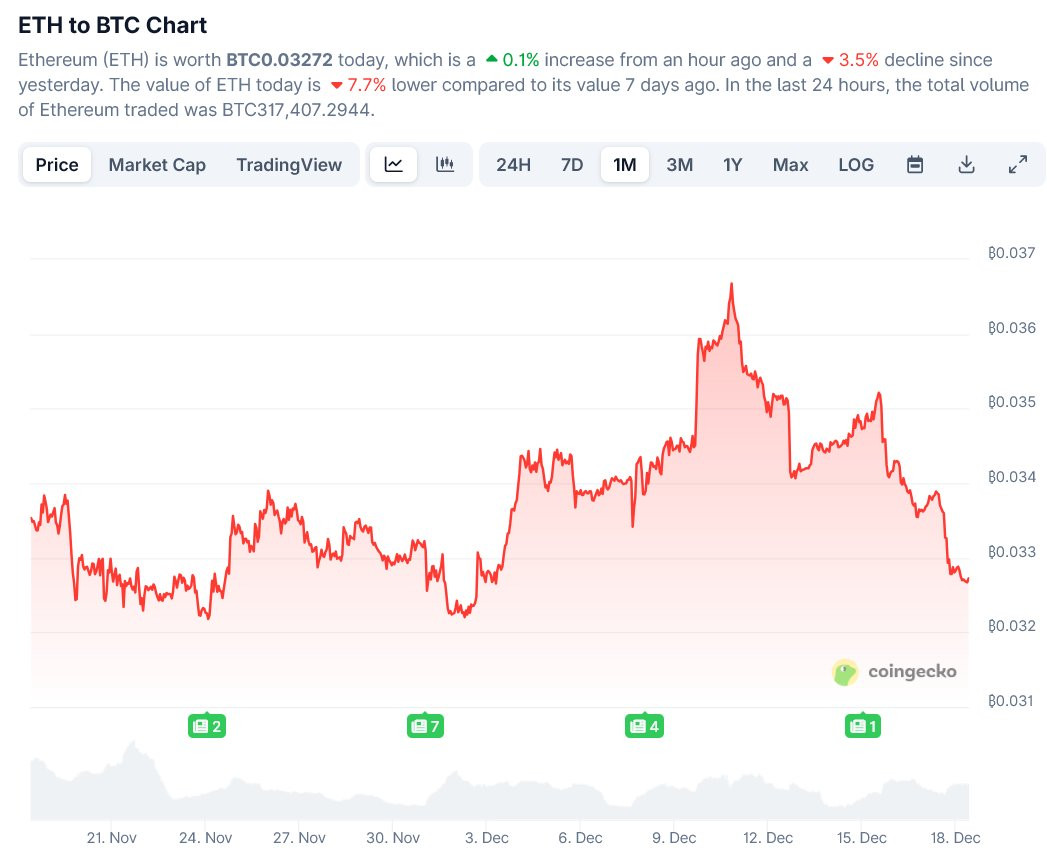Select the 24H time range
The image size is (1047, 858).
click(513, 164)
